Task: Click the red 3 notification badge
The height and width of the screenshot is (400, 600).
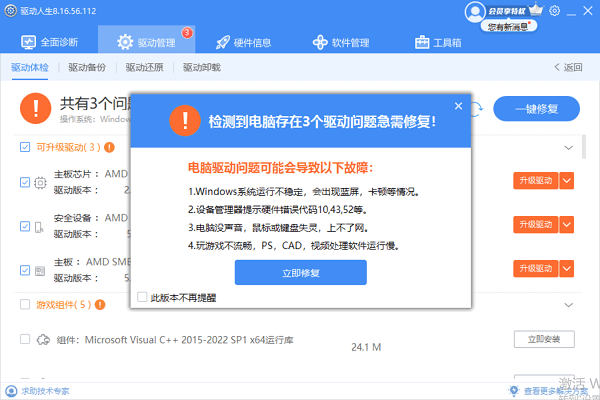Action: (187, 33)
